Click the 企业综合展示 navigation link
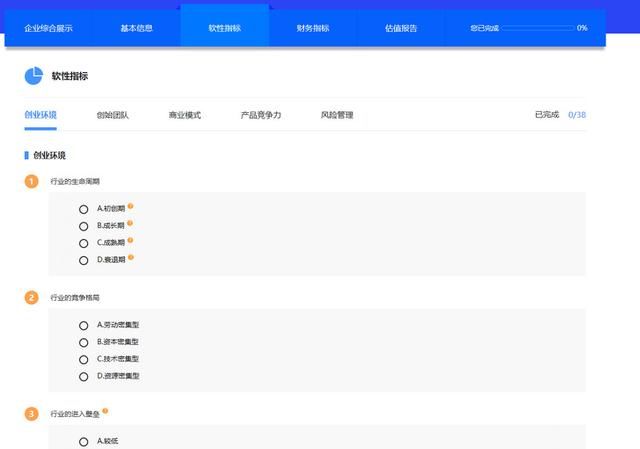This screenshot has height=449, width=640. [48, 28]
